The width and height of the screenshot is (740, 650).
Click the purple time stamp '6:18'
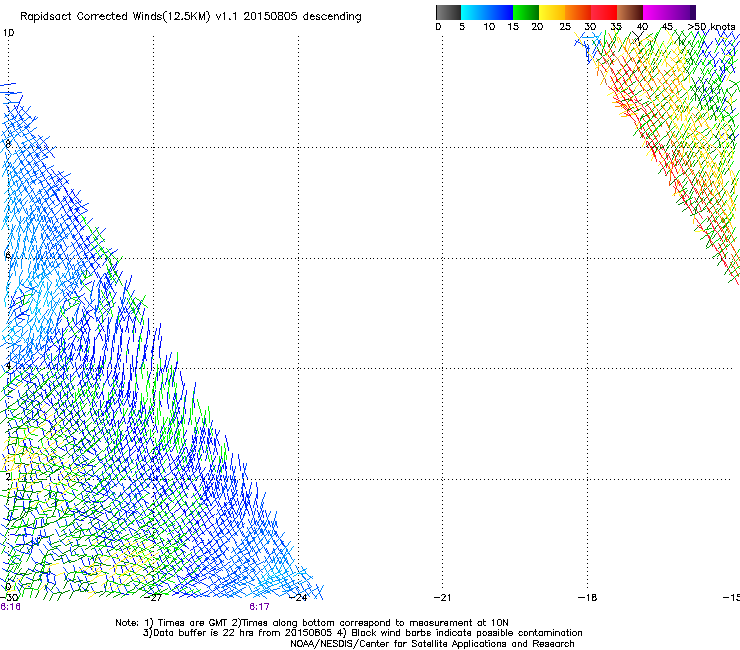10,607
